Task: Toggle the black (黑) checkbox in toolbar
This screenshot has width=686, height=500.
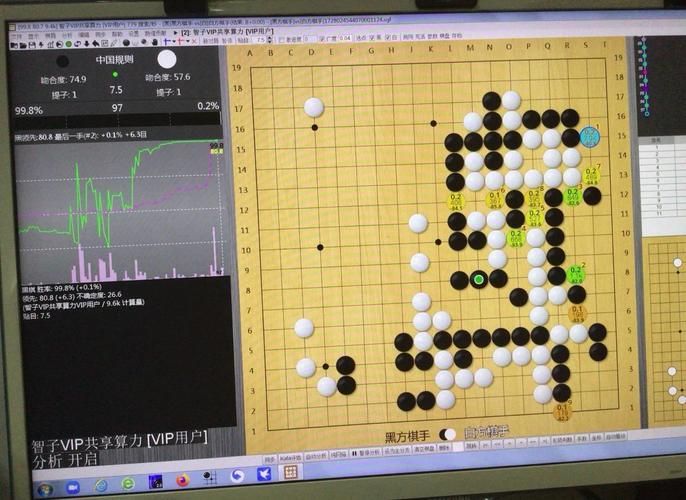Action: click(x=372, y=38)
